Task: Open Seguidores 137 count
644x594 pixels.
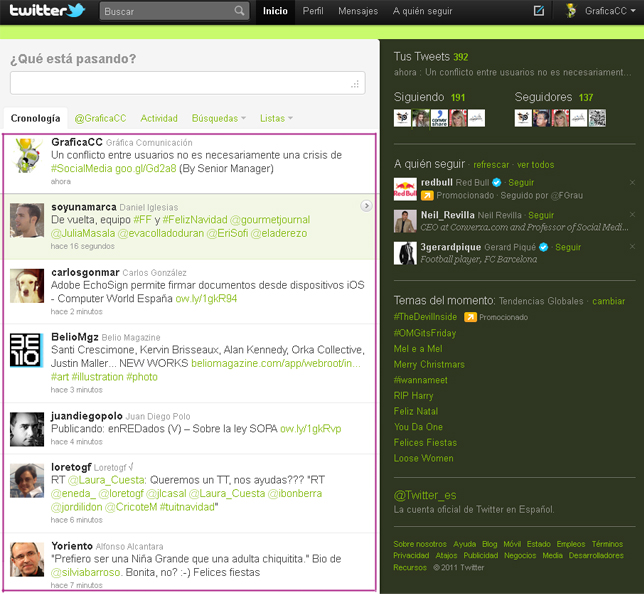Action: pos(586,97)
